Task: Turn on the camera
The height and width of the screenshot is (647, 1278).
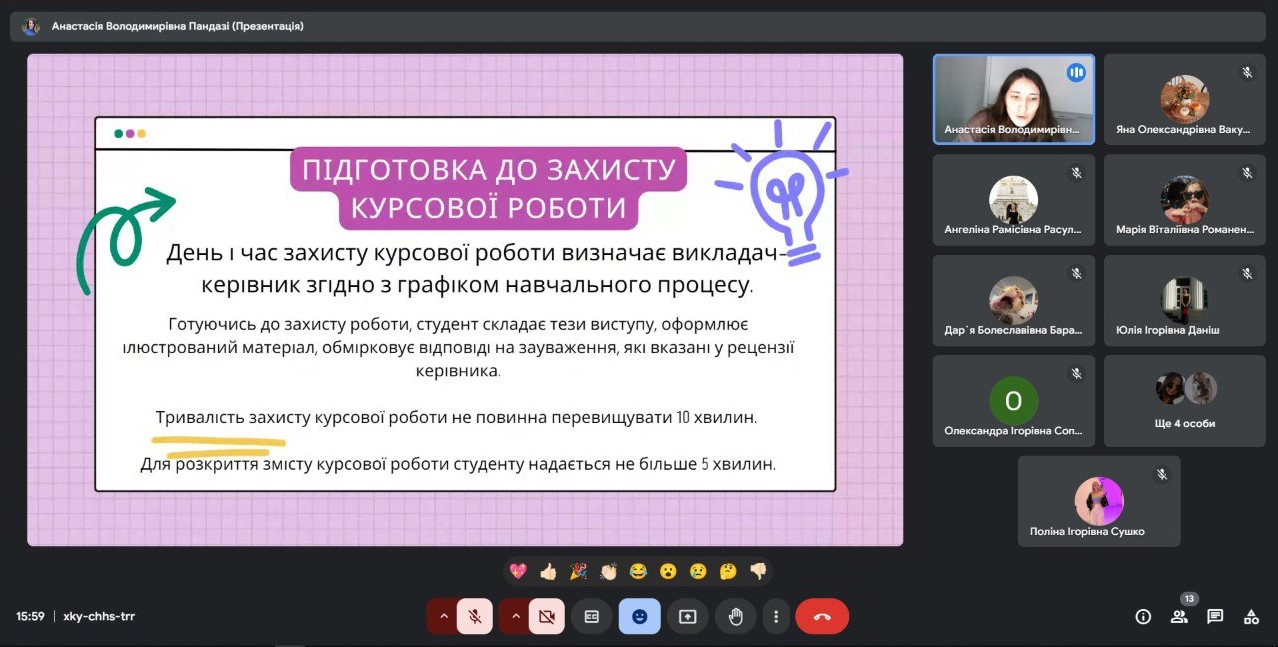Action: 546,617
